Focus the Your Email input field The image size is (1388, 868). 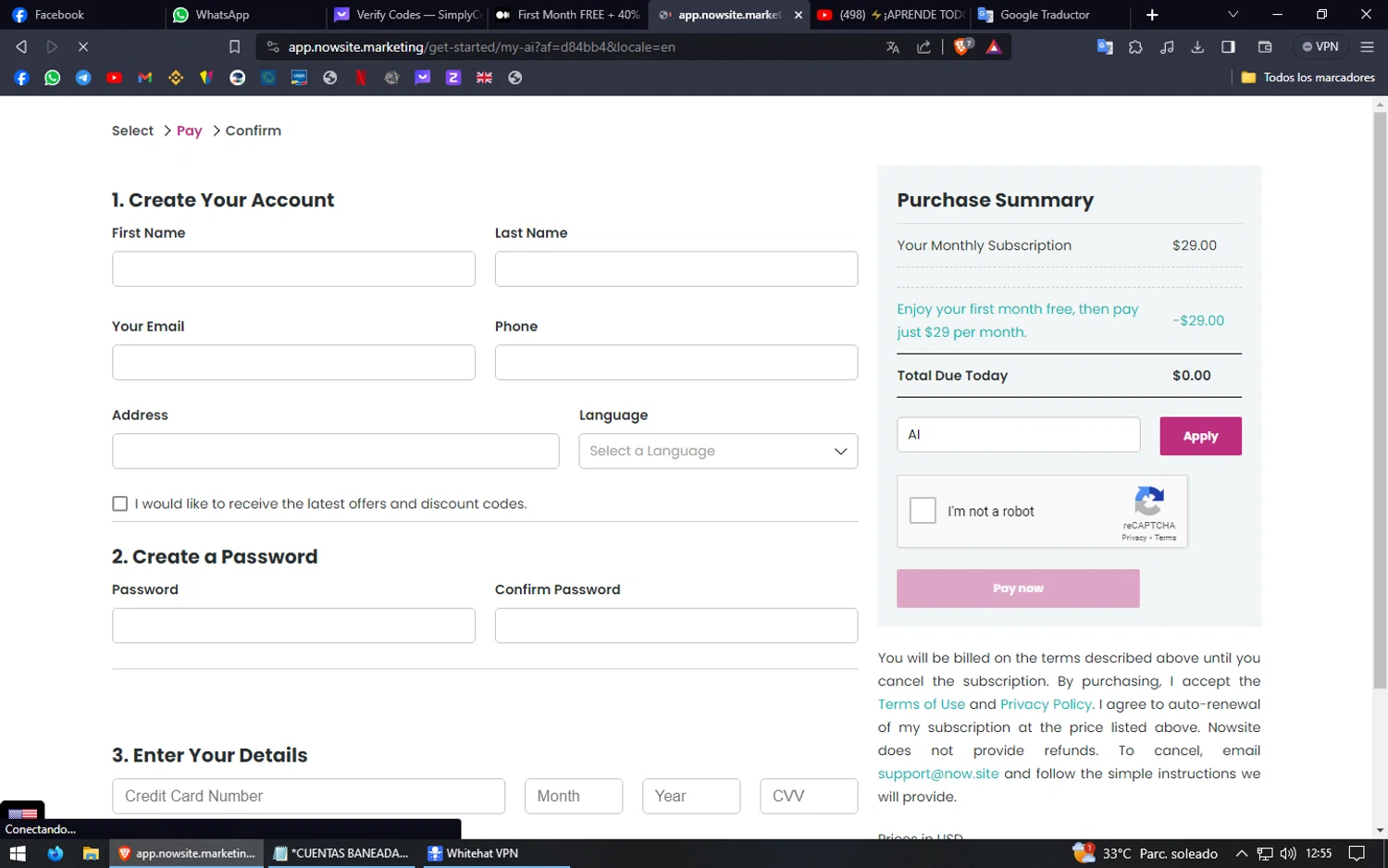tap(293, 362)
